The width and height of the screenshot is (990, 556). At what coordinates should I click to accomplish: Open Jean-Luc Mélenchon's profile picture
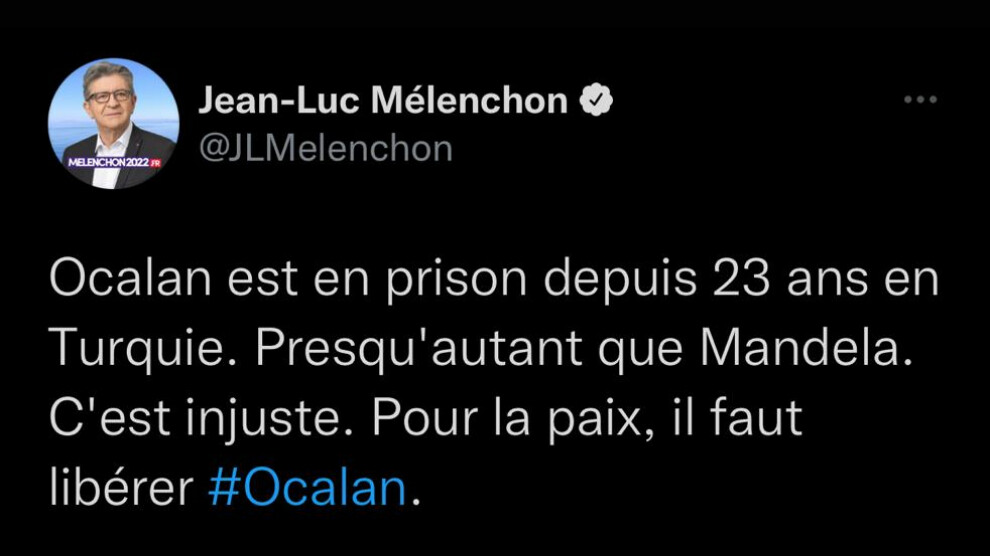tap(114, 124)
